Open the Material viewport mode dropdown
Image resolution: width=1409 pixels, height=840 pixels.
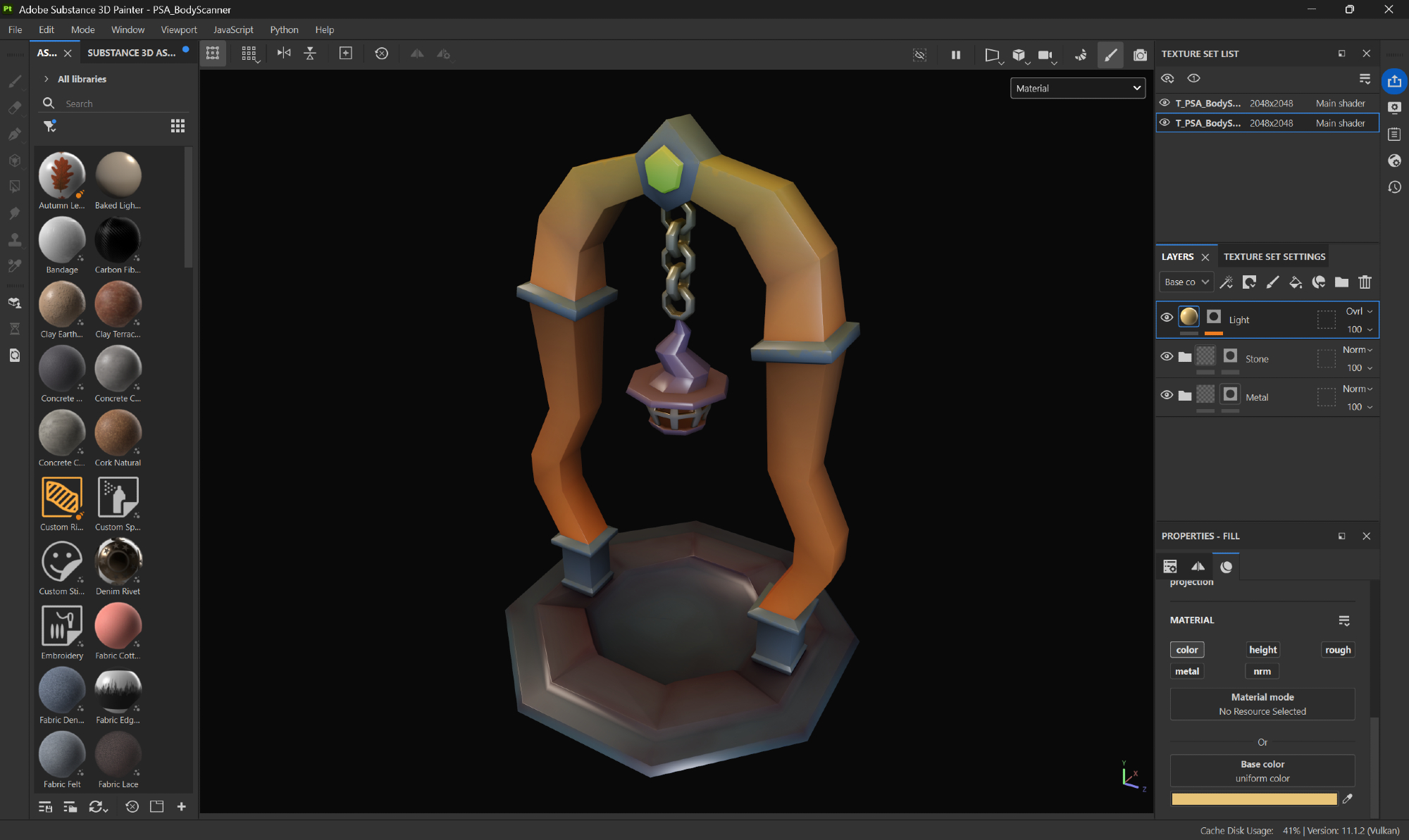tap(1077, 88)
